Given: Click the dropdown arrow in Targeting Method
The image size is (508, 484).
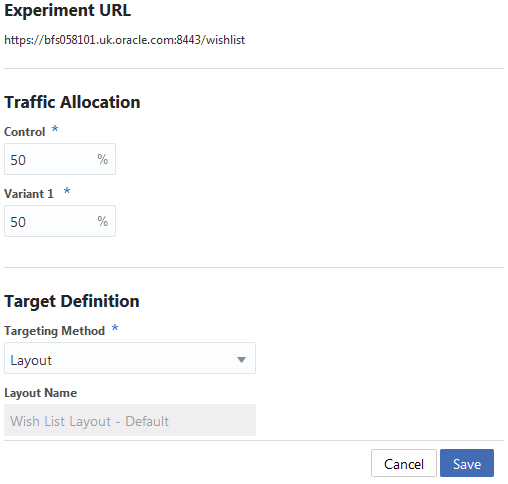Looking at the screenshot, I should [x=241, y=360].
